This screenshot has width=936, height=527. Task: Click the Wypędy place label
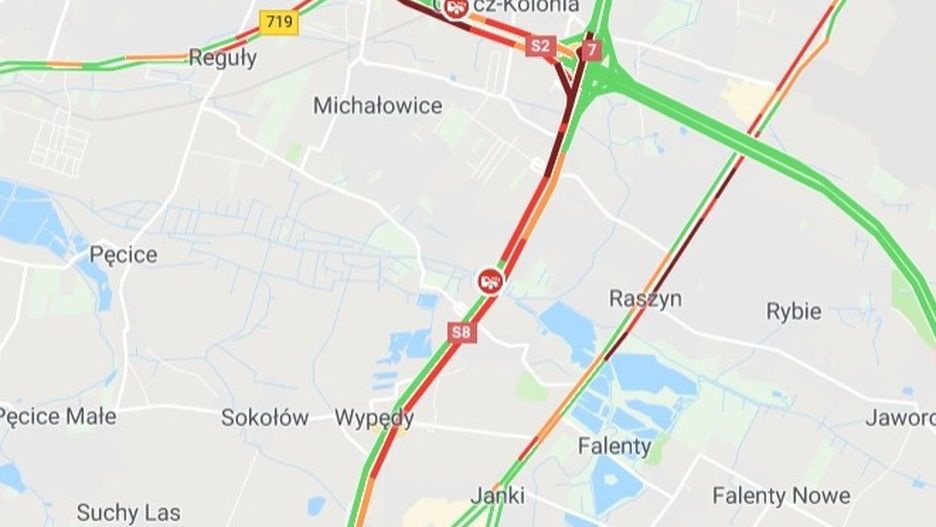click(x=374, y=418)
